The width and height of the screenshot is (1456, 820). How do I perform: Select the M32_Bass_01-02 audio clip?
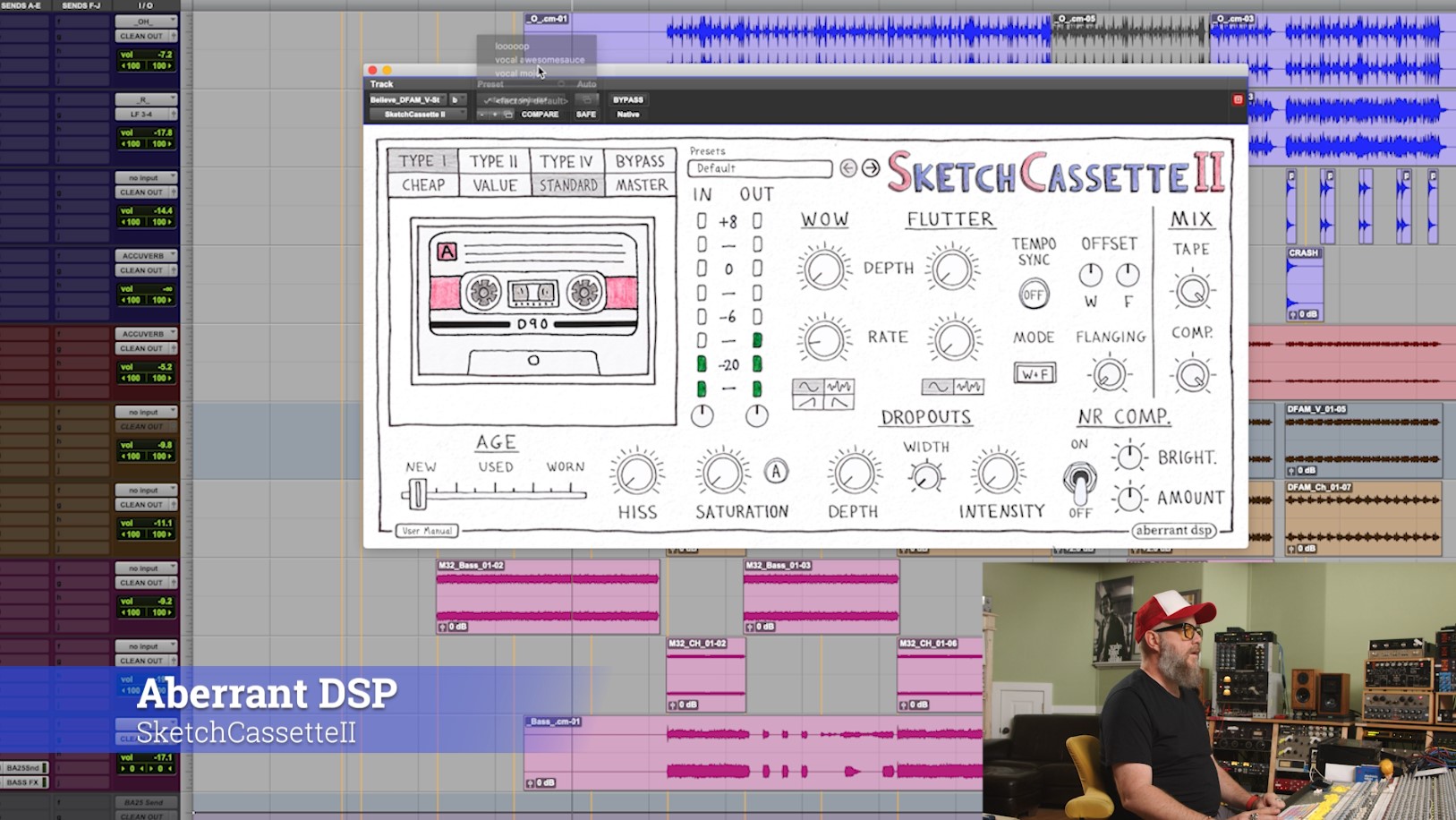tap(548, 597)
